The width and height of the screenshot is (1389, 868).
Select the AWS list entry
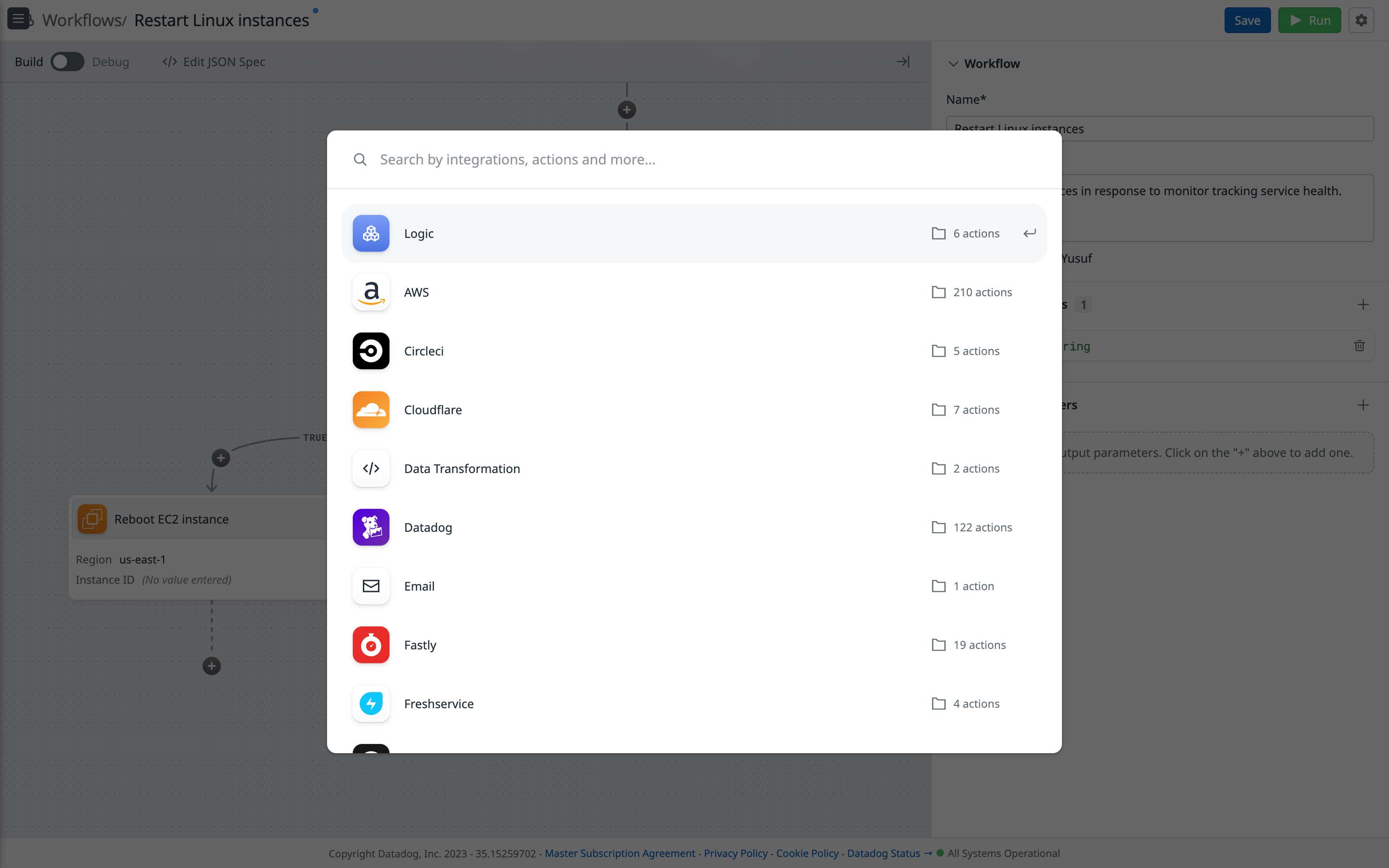[694, 292]
